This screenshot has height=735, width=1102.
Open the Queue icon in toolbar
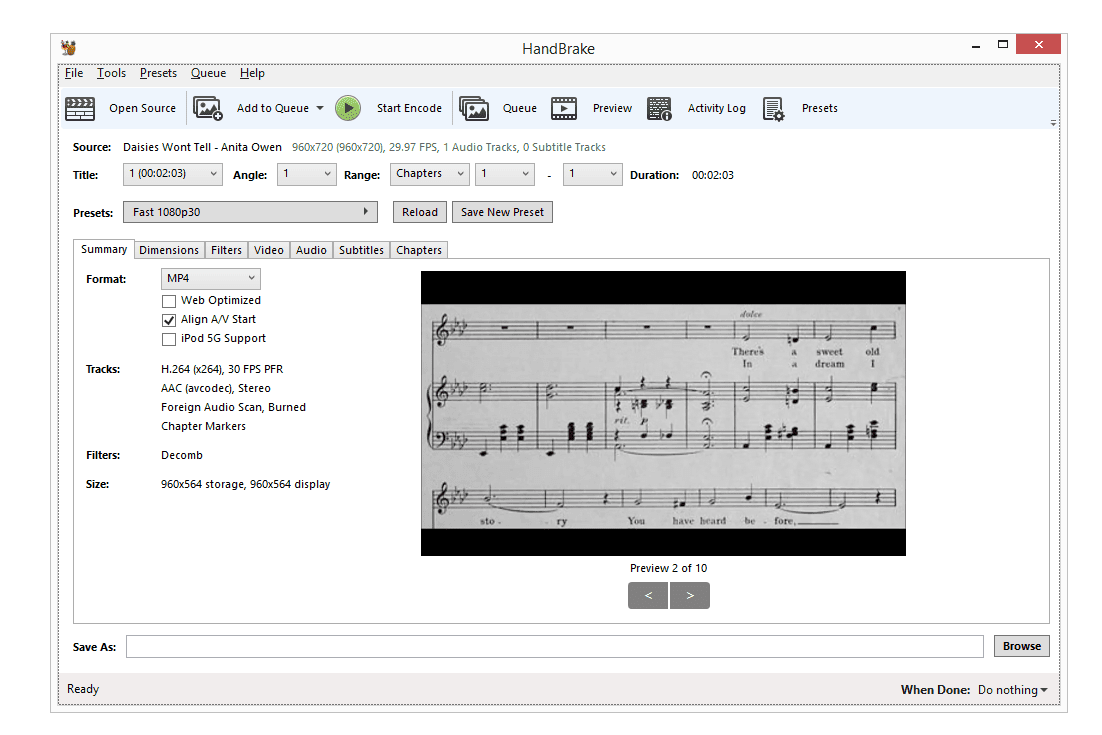(x=474, y=108)
